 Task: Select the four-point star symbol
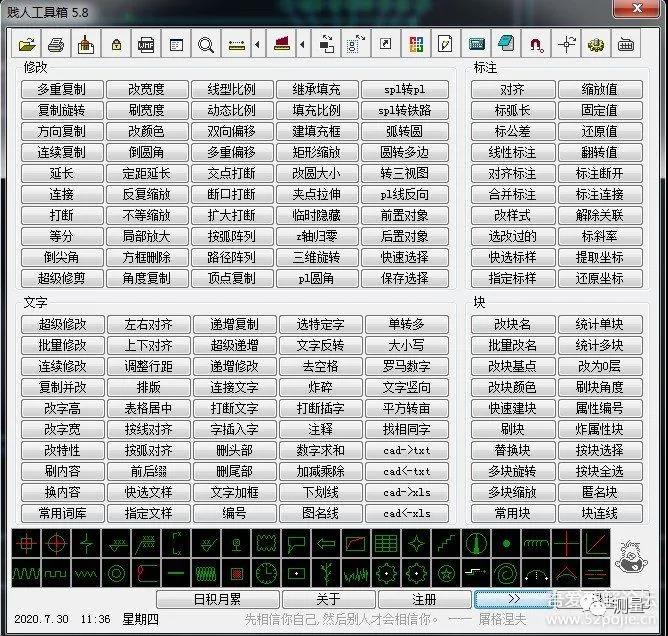[416, 543]
